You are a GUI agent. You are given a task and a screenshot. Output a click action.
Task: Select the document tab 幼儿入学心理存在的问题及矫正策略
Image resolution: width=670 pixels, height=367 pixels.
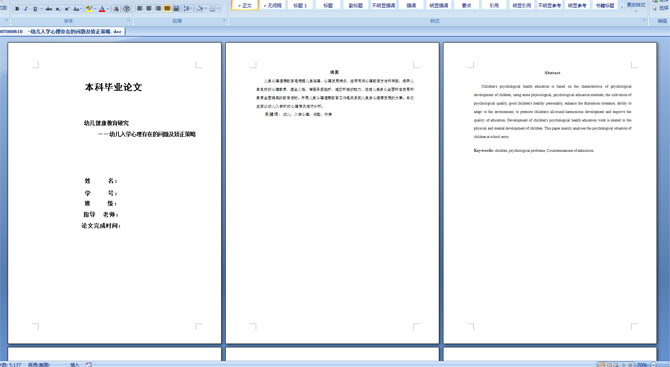tap(62, 31)
